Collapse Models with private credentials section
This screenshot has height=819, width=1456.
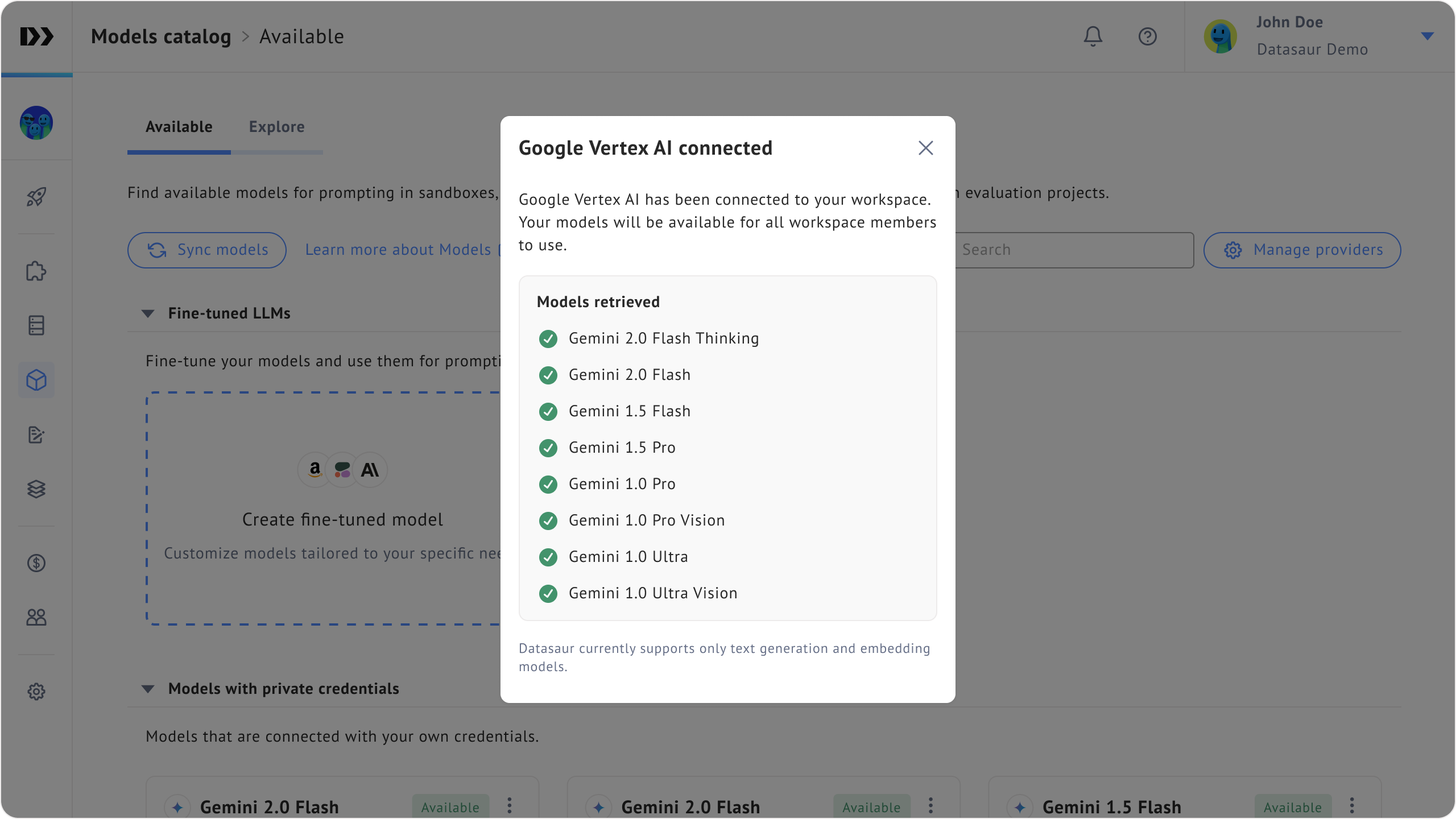coord(148,689)
